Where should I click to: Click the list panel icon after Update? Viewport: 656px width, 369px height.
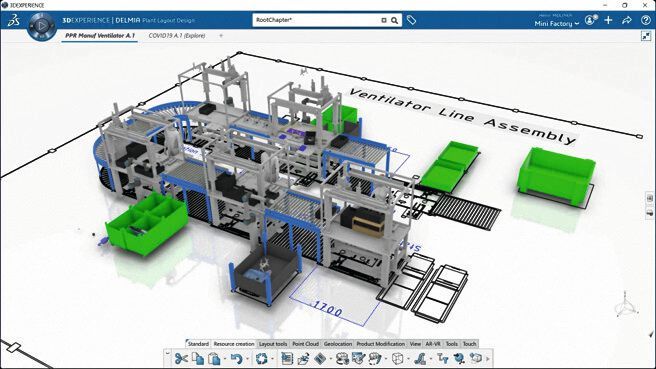pyautogui.click(x=287, y=359)
